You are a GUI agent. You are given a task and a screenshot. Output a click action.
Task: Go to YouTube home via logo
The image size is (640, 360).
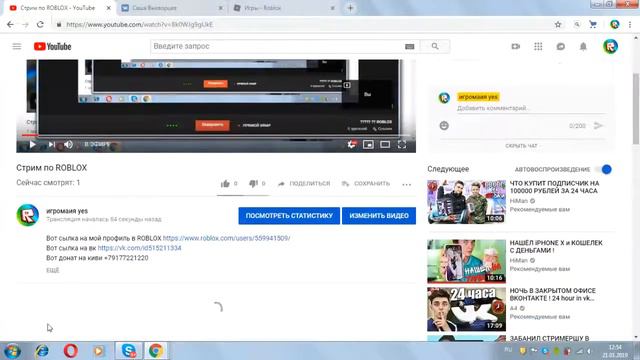52,47
